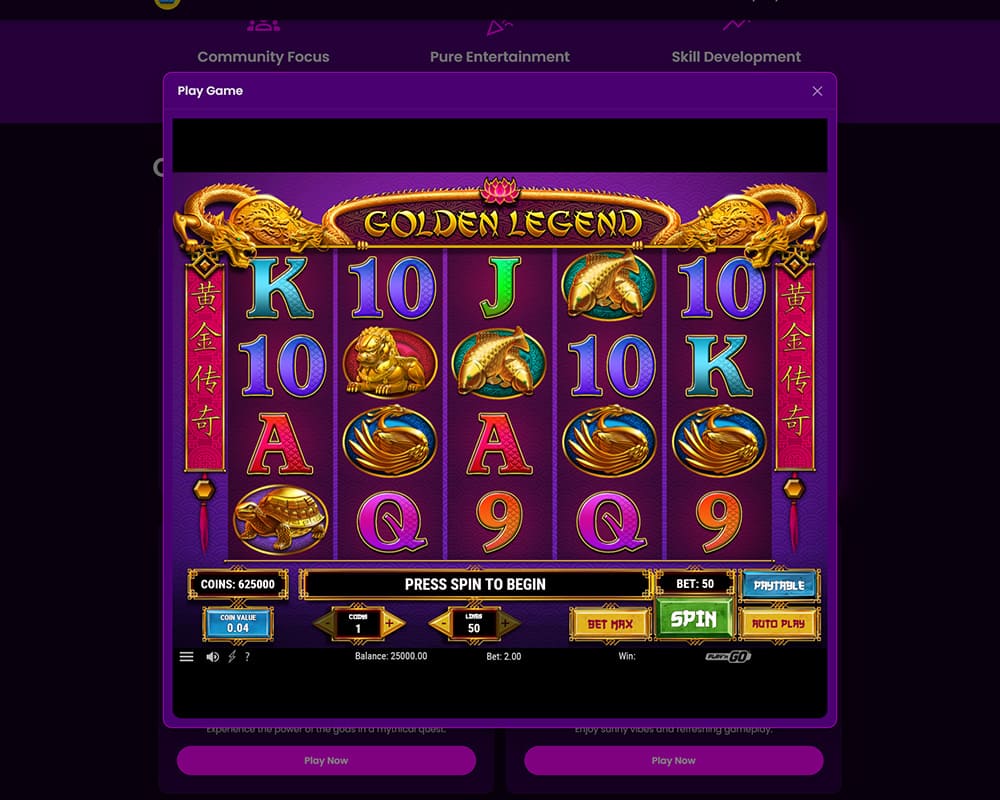Open the hamburger menu in game bar
The height and width of the screenshot is (800, 1000).
tap(186, 656)
